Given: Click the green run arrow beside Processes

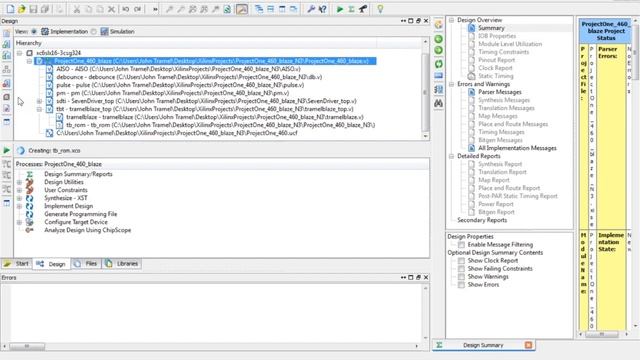Looking at the screenshot, I should [x=7, y=150].
